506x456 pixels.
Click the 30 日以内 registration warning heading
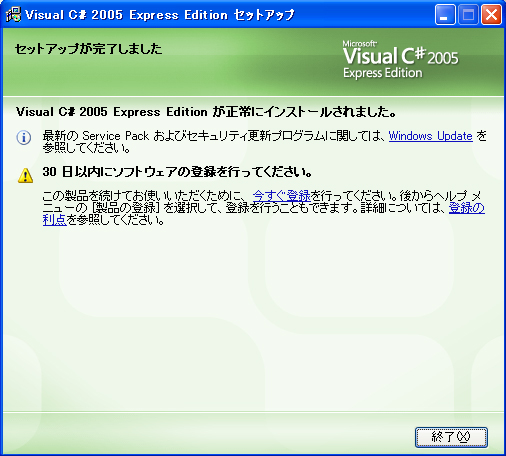(177, 172)
